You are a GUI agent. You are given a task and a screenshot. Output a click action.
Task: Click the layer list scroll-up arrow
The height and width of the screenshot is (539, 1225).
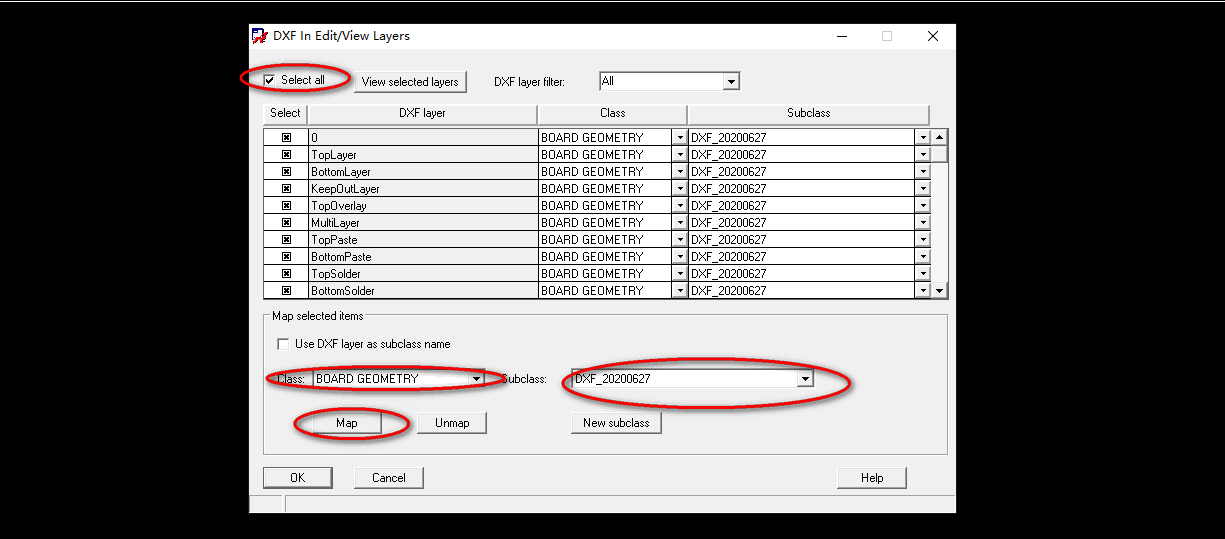click(939, 137)
